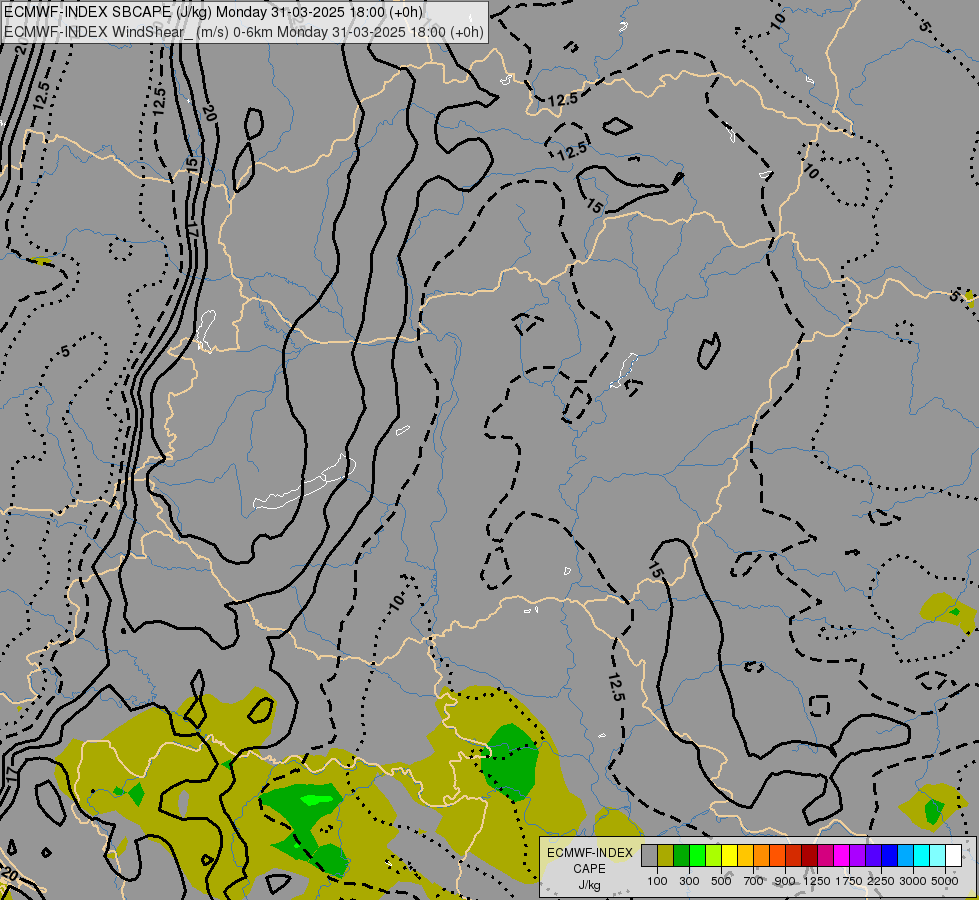Click the magenta legend swatch
Image resolution: width=979 pixels, height=900 pixels.
coord(842,855)
